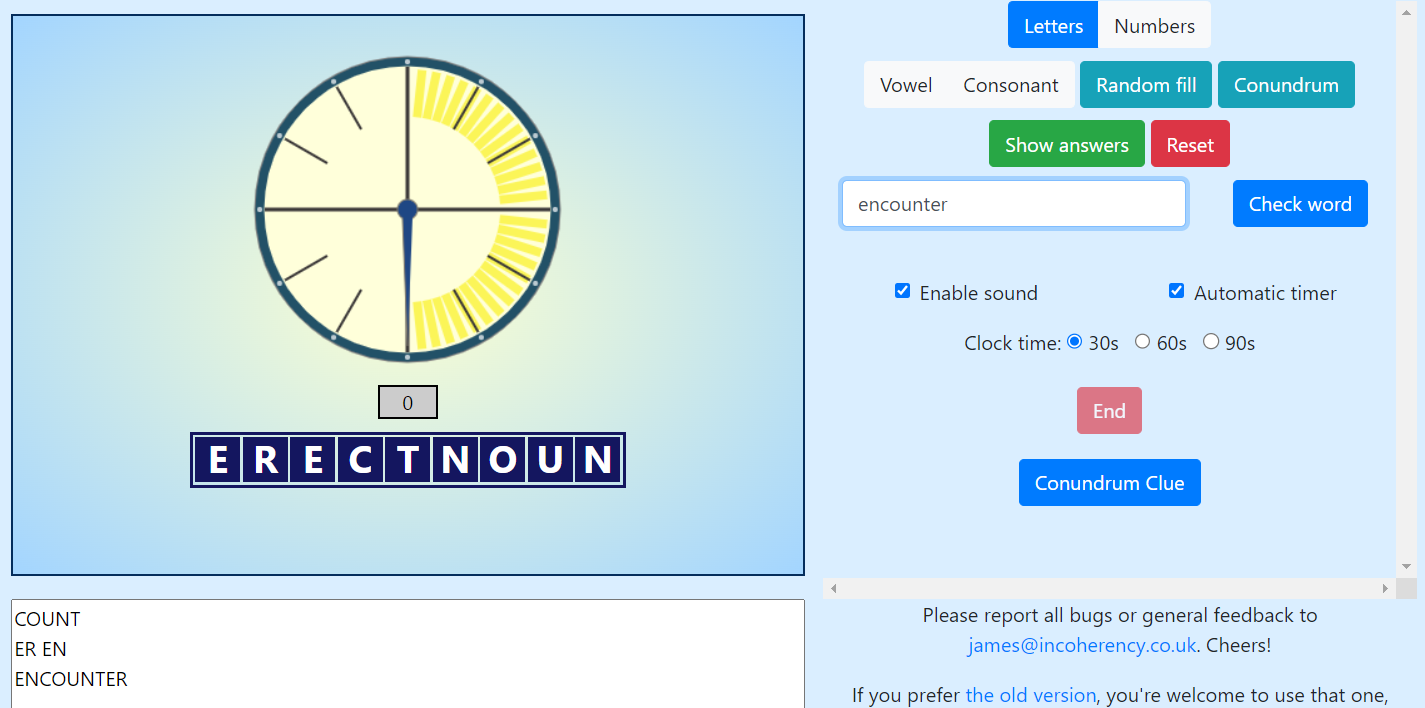
Task: Uncheck the Automatic timer option
Action: [1176, 291]
